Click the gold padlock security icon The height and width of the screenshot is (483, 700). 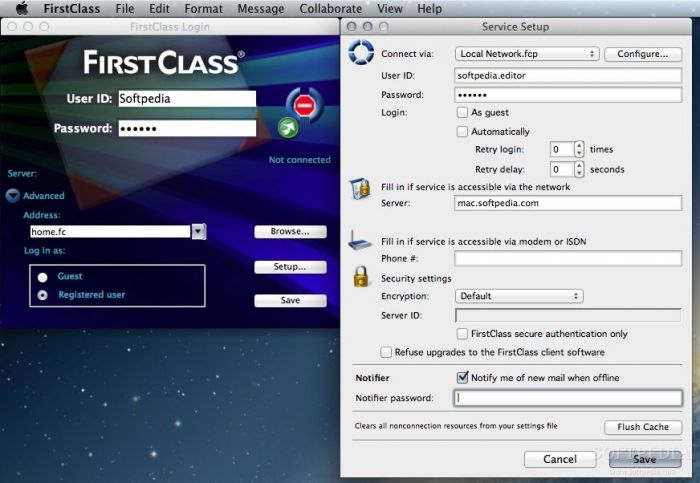(x=361, y=277)
